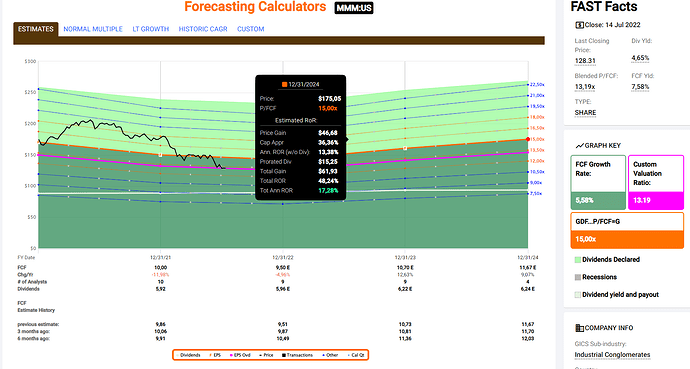Click the 10,50x multiple label

tap(537, 172)
